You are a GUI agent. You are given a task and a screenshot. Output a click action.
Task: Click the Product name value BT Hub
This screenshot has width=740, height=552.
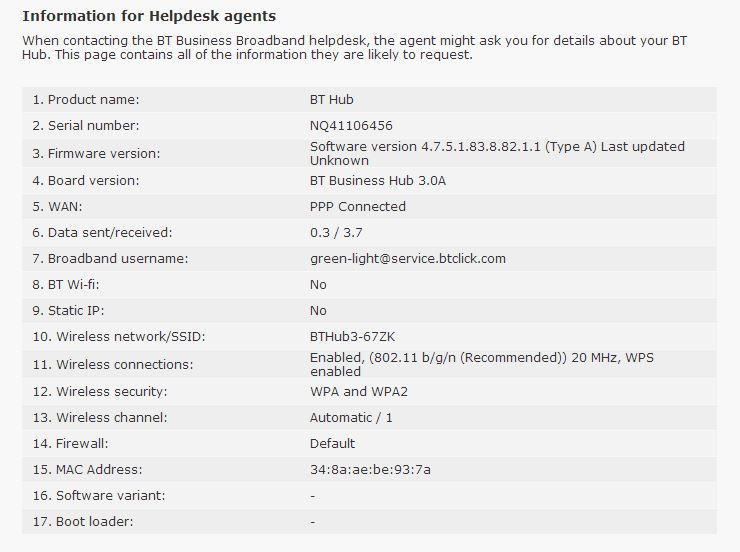(331, 100)
